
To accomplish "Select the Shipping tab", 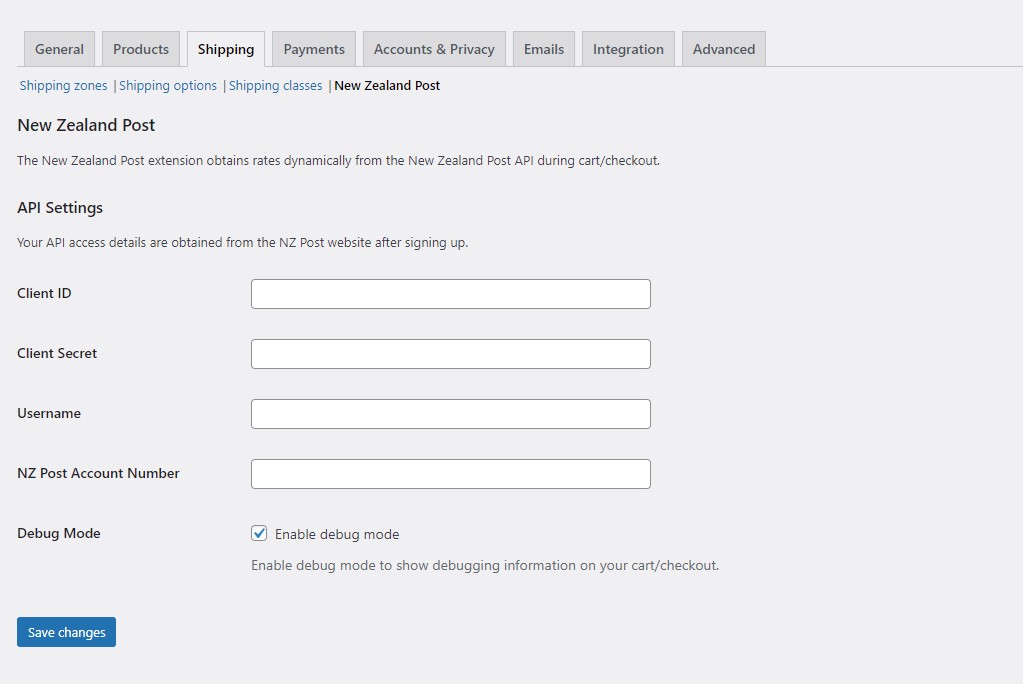I will 226,49.
